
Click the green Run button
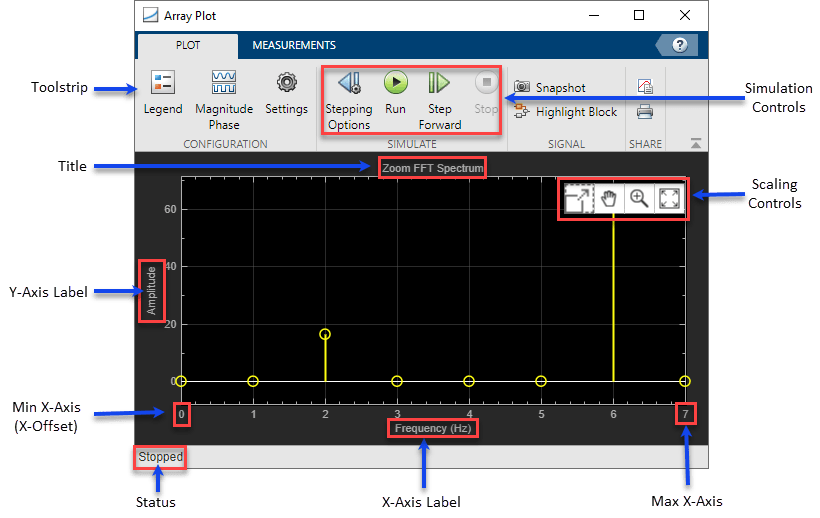point(396,93)
